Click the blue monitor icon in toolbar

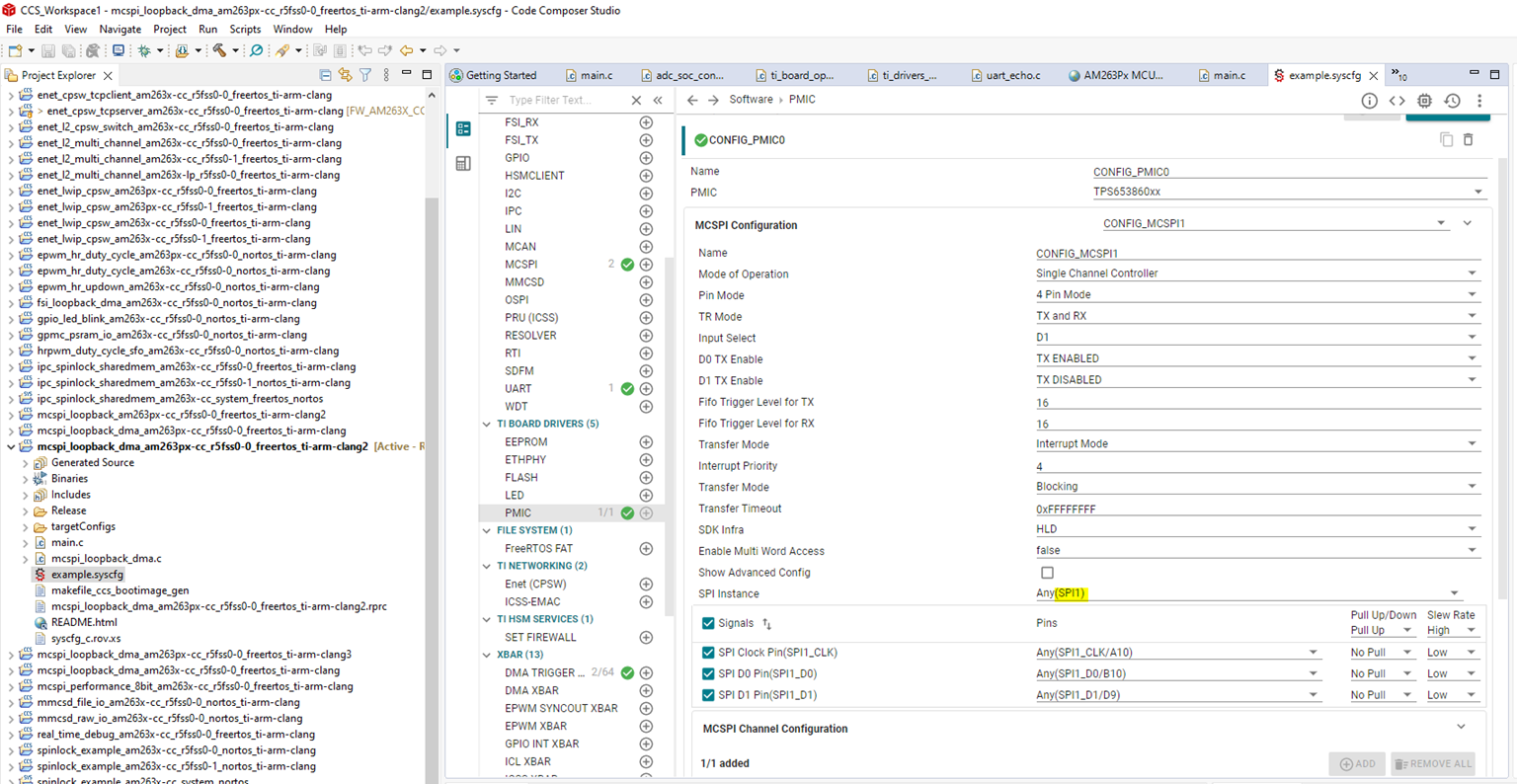119,50
